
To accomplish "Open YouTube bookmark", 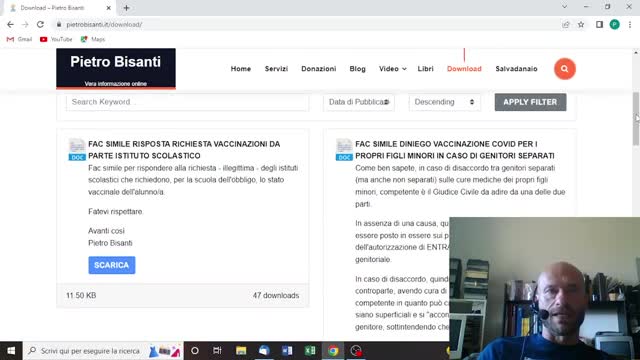I will tap(56, 39).
